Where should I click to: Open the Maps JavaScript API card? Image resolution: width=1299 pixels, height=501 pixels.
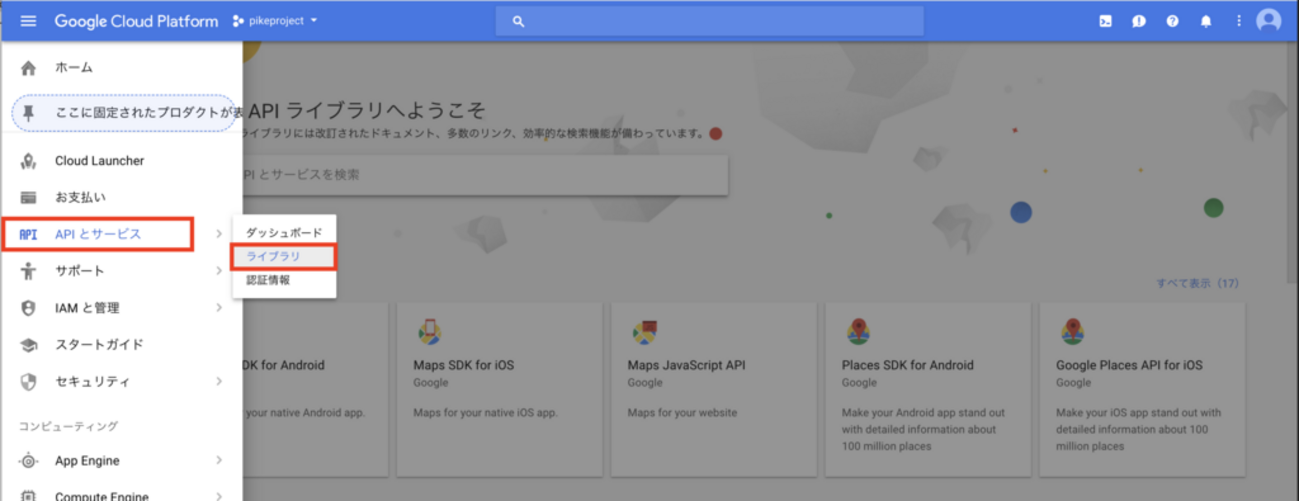(x=714, y=388)
